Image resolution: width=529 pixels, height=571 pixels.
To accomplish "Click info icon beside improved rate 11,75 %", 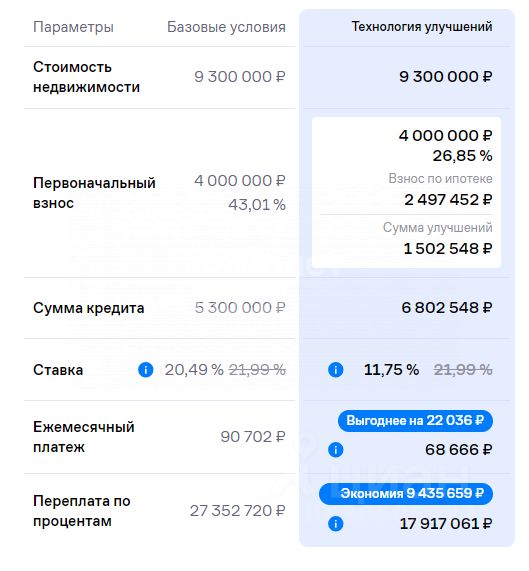I will [336, 370].
